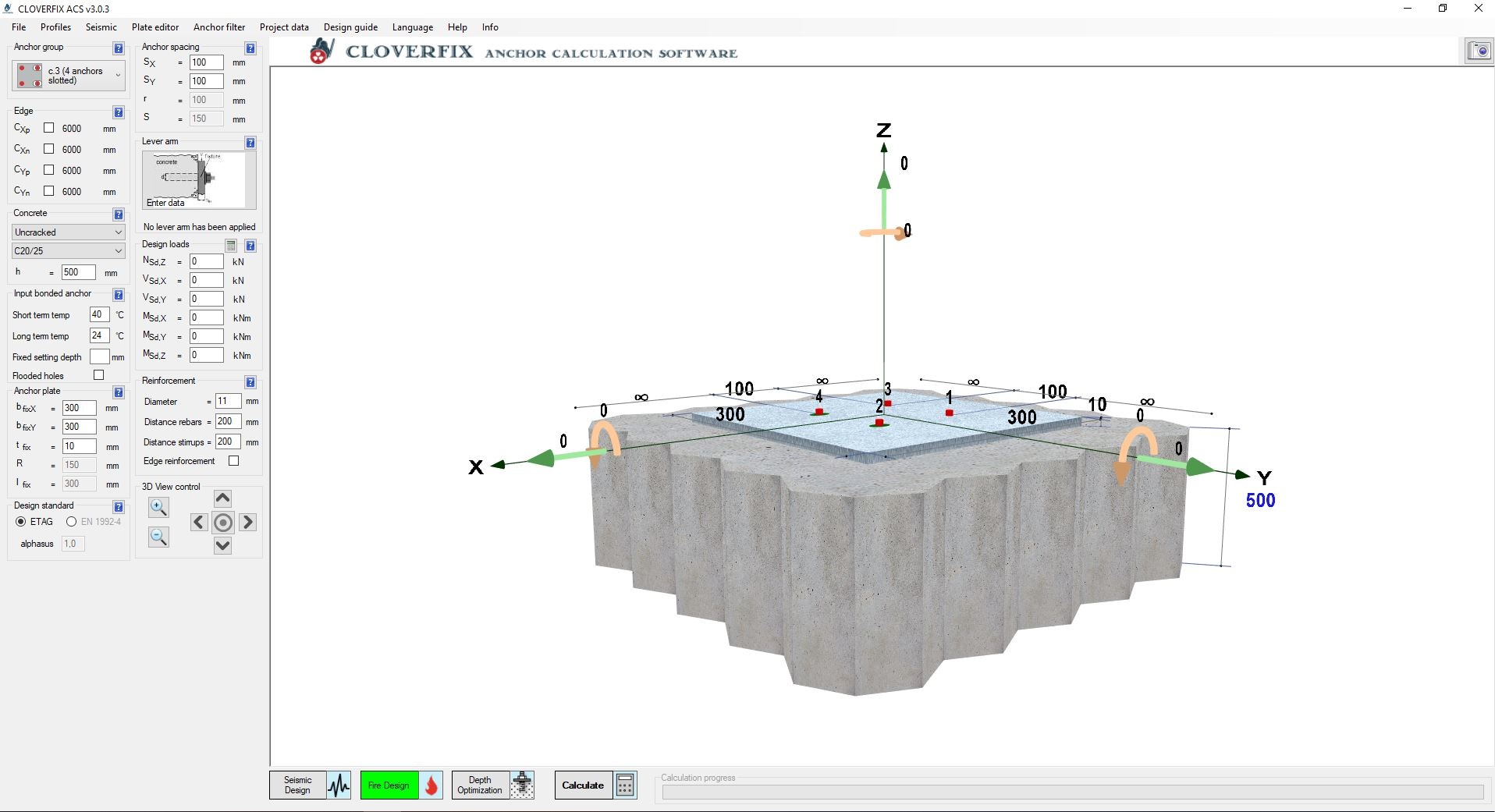Screen dimensions: 1495x812
Task: Open Anchor group help icon
Action: (119, 48)
